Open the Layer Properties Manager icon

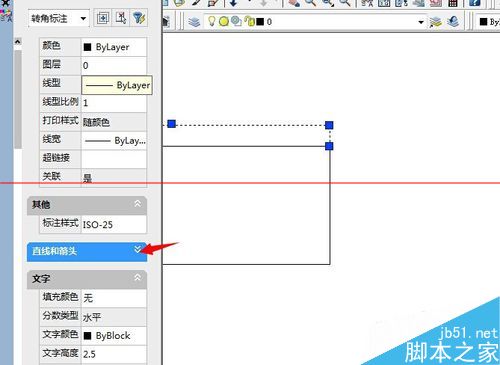pyautogui.click(x=194, y=22)
